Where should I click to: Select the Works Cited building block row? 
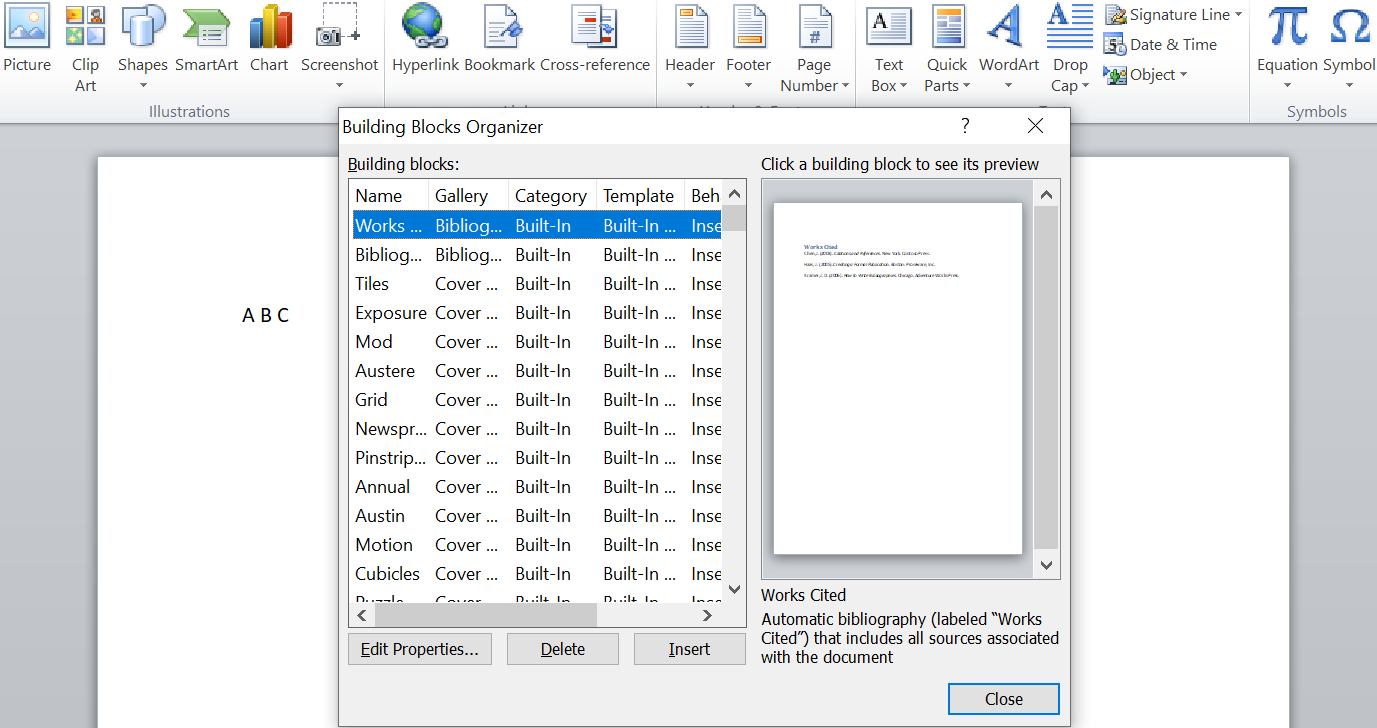point(537,226)
